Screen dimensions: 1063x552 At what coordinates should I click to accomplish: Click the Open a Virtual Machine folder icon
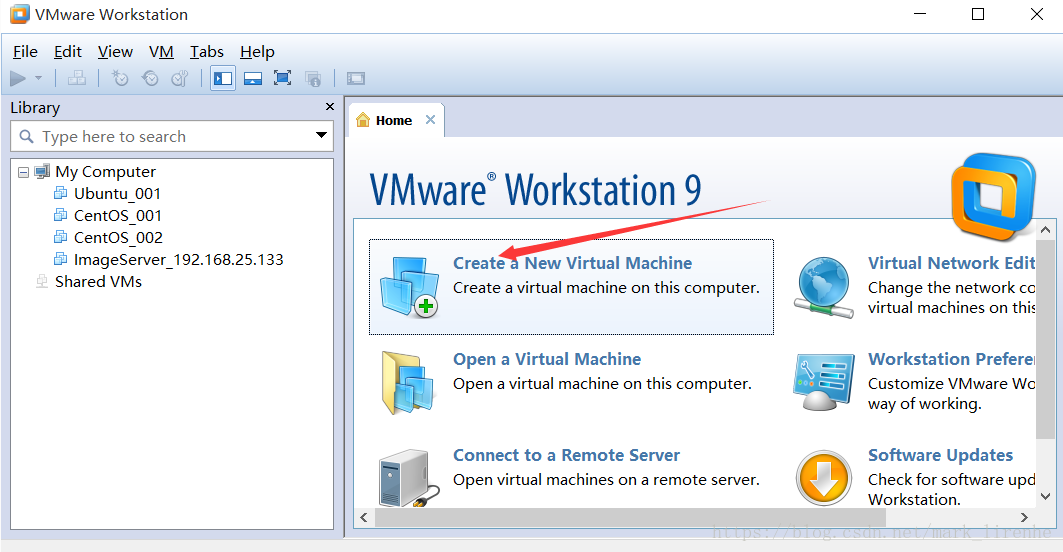point(407,382)
